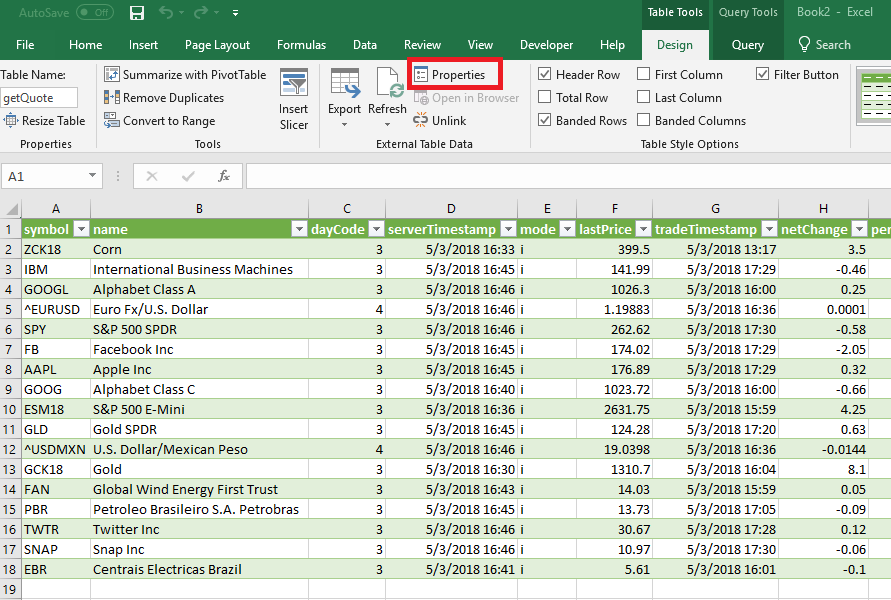This screenshot has width=891, height=600.
Task: Open the Page Layout tab
Action: (217, 45)
